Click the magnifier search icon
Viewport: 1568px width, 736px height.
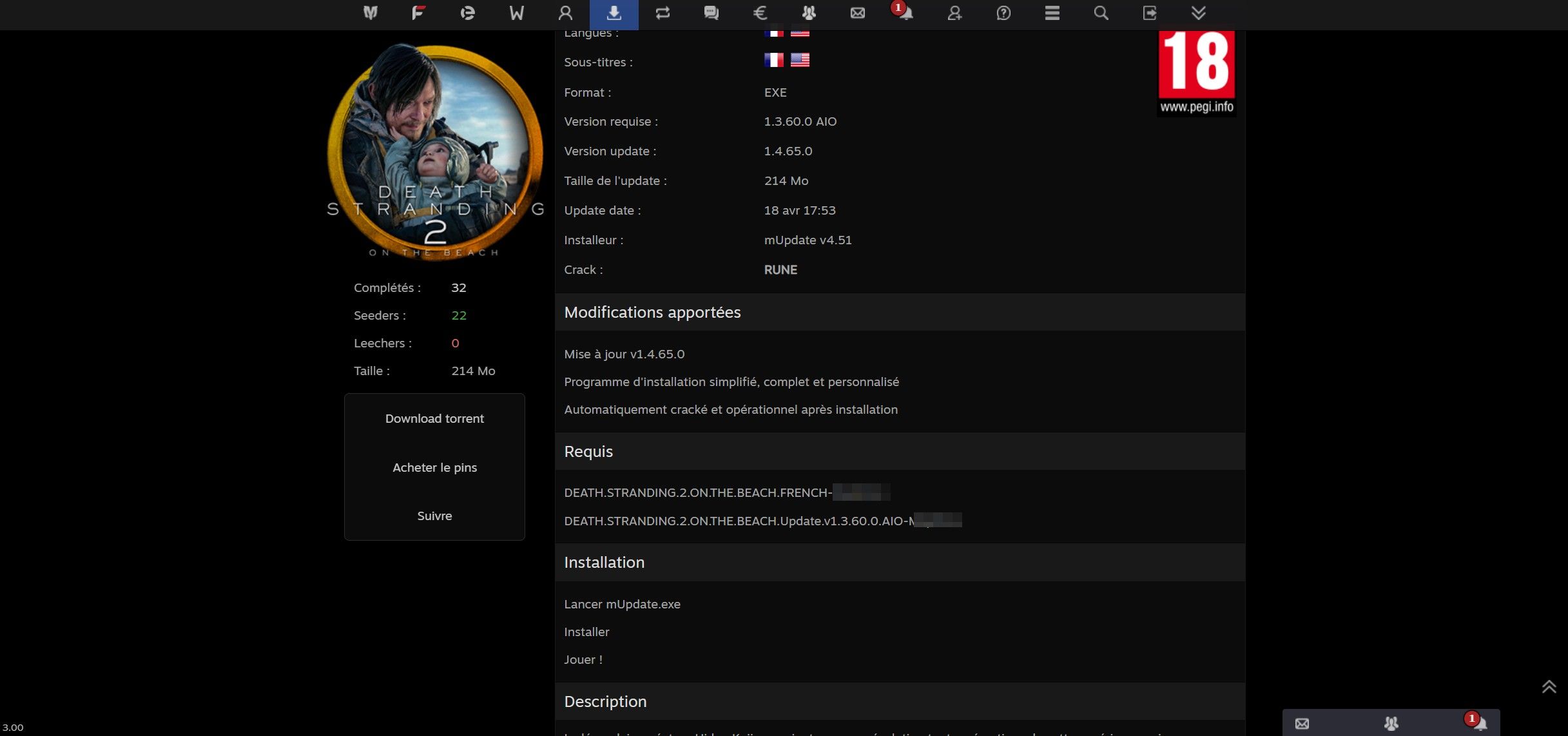pyautogui.click(x=1101, y=13)
